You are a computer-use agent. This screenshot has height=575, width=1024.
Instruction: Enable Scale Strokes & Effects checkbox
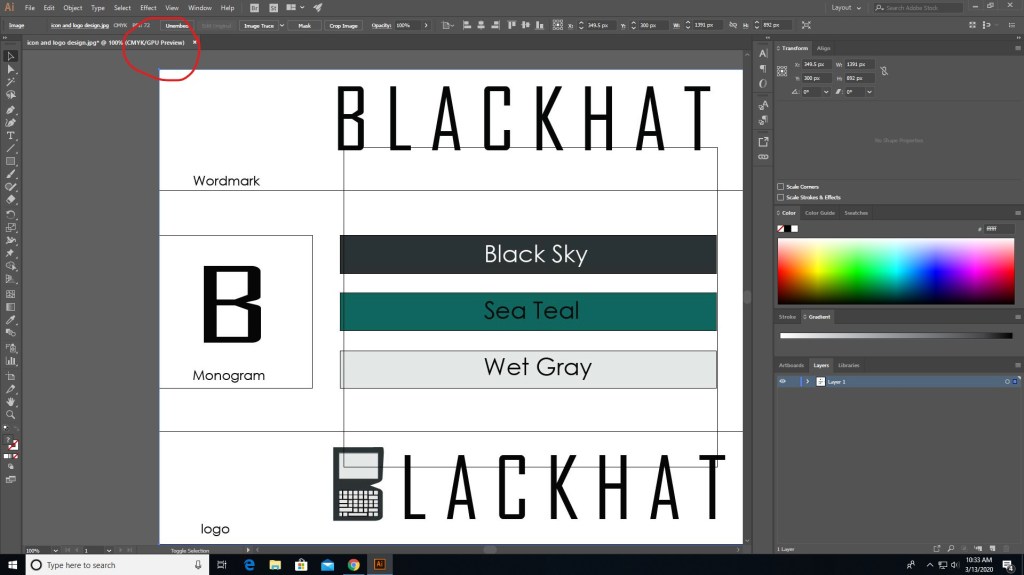pos(781,197)
